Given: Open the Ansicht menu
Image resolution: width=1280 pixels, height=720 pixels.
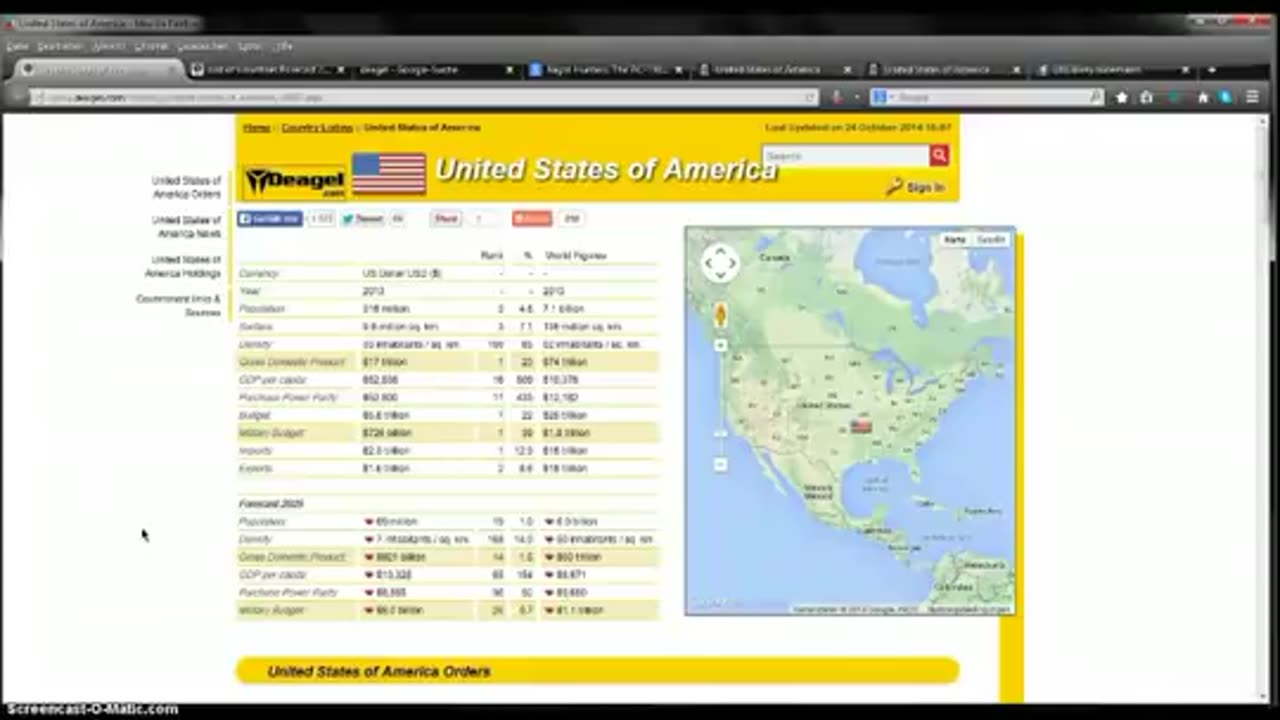Looking at the screenshot, I should pyautogui.click(x=108, y=46).
